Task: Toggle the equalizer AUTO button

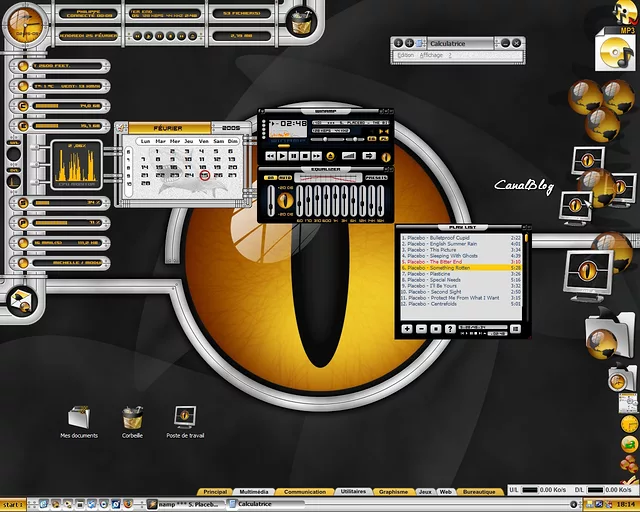Action: [285, 177]
